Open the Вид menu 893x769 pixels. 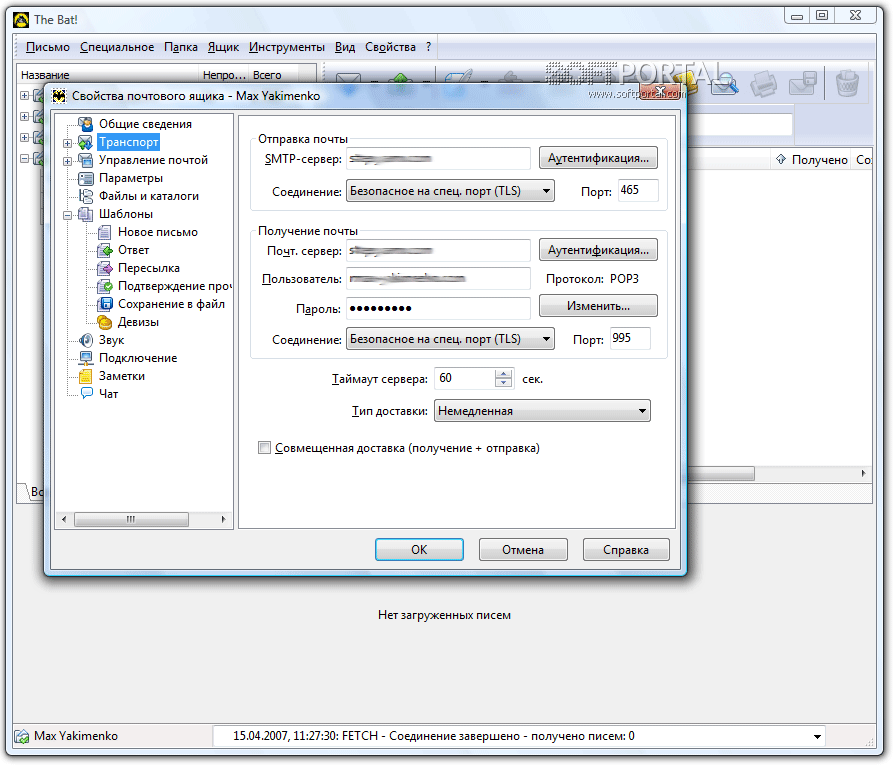point(345,47)
